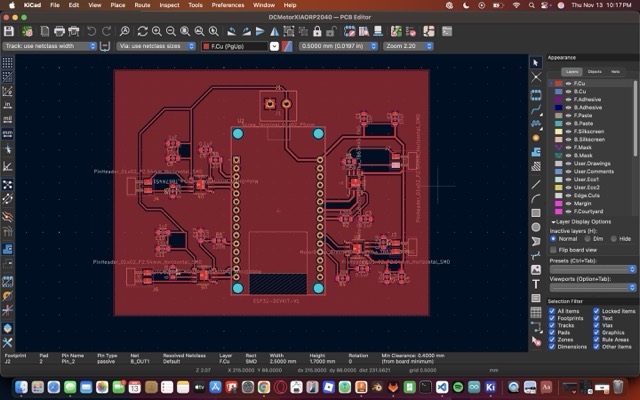Click the Unlock items open padlock icon
The height and width of the screenshot is (400, 640).
click(x=331, y=31)
